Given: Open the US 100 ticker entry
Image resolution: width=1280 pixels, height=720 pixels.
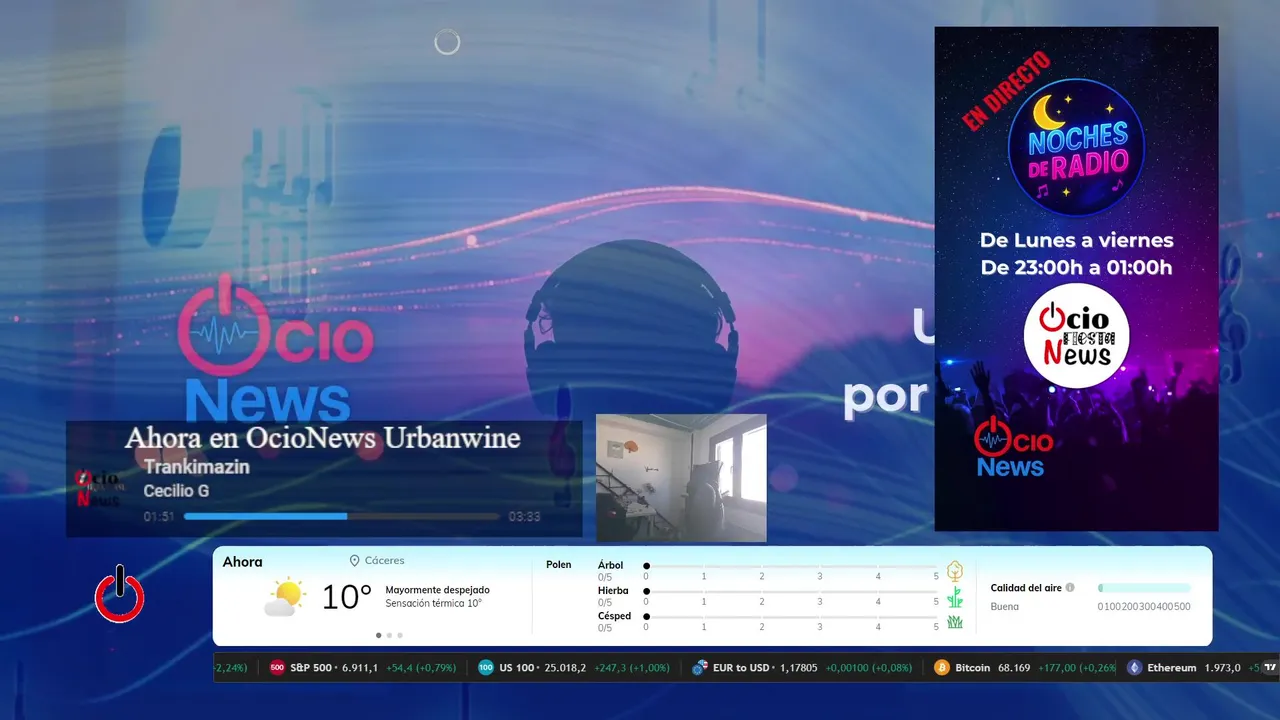Looking at the screenshot, I should tap(574, 668).
